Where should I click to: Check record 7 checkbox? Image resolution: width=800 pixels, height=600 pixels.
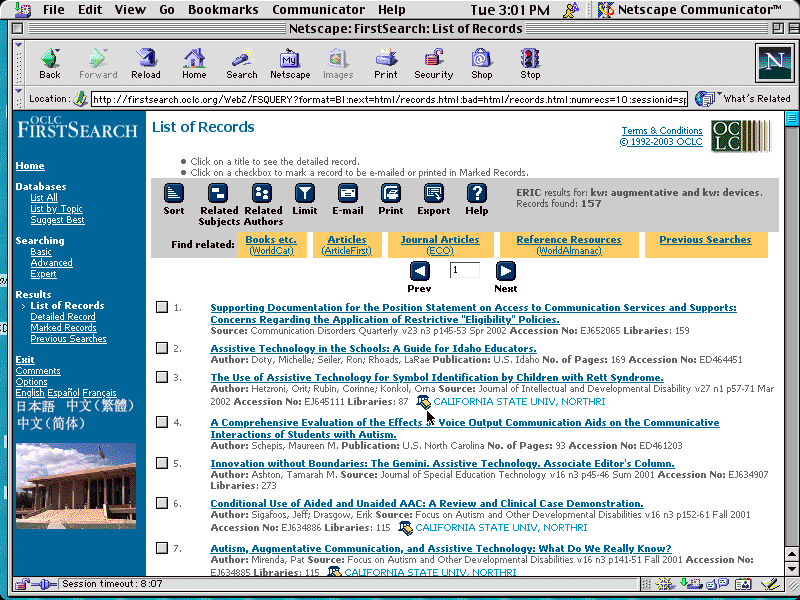(x=162, y=548)
